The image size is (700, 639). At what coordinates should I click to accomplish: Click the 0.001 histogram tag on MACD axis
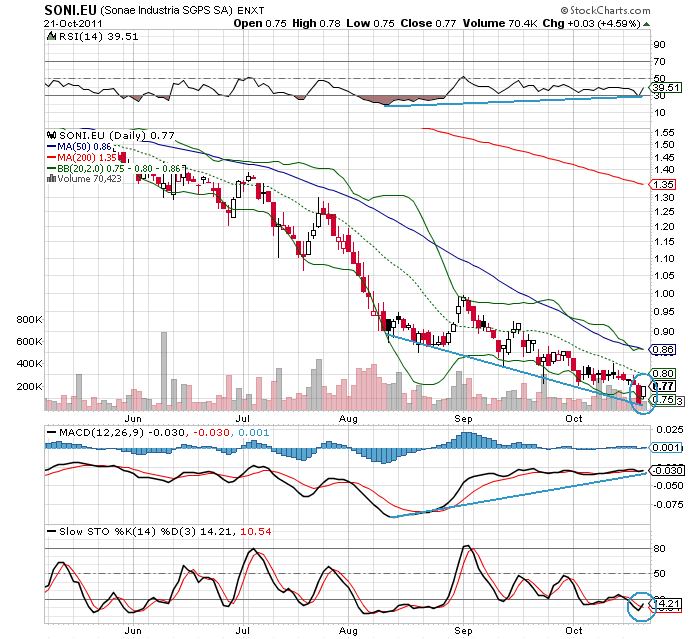[x=666, y=447]
